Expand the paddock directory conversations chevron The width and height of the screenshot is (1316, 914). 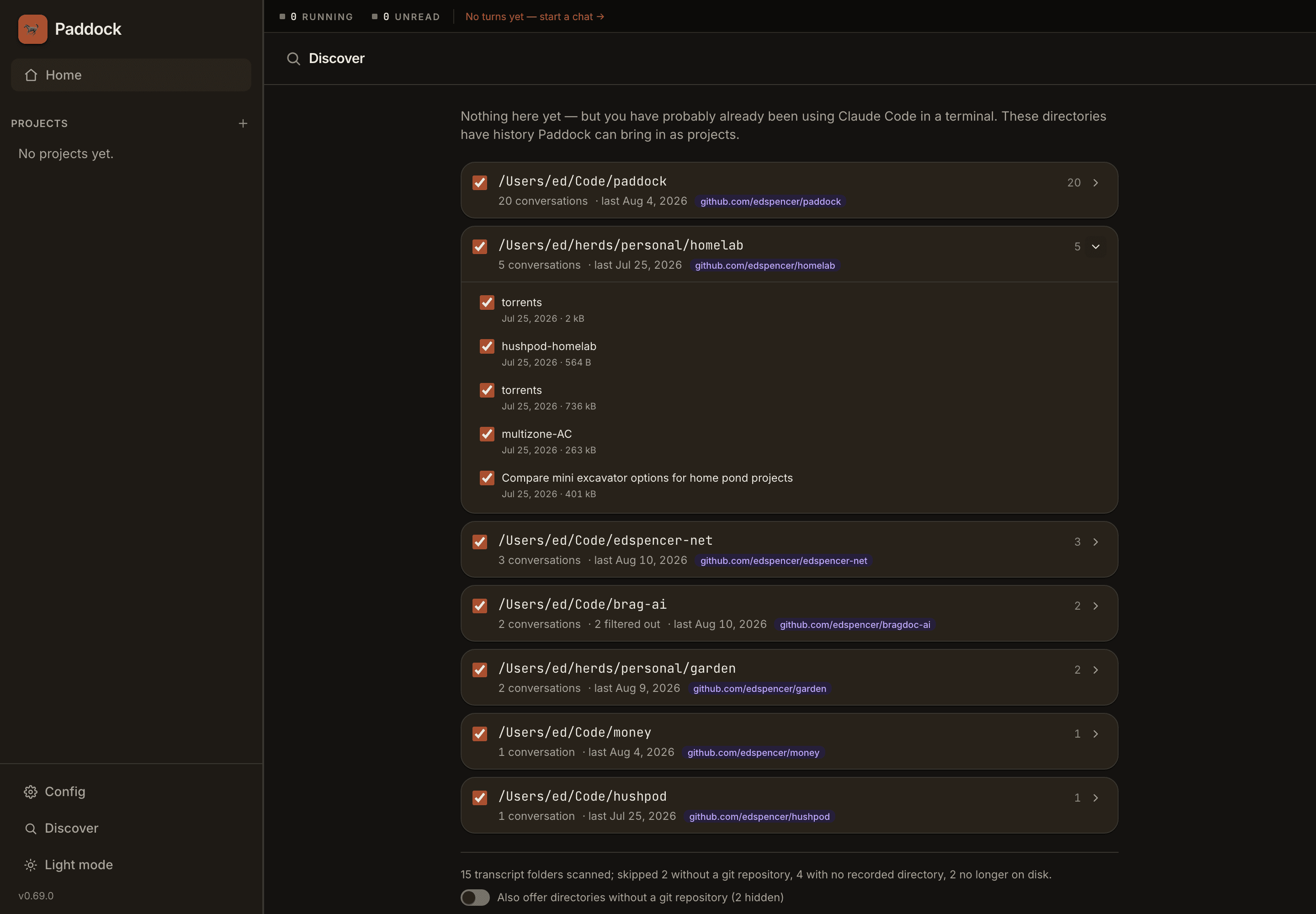(1095, 183)
